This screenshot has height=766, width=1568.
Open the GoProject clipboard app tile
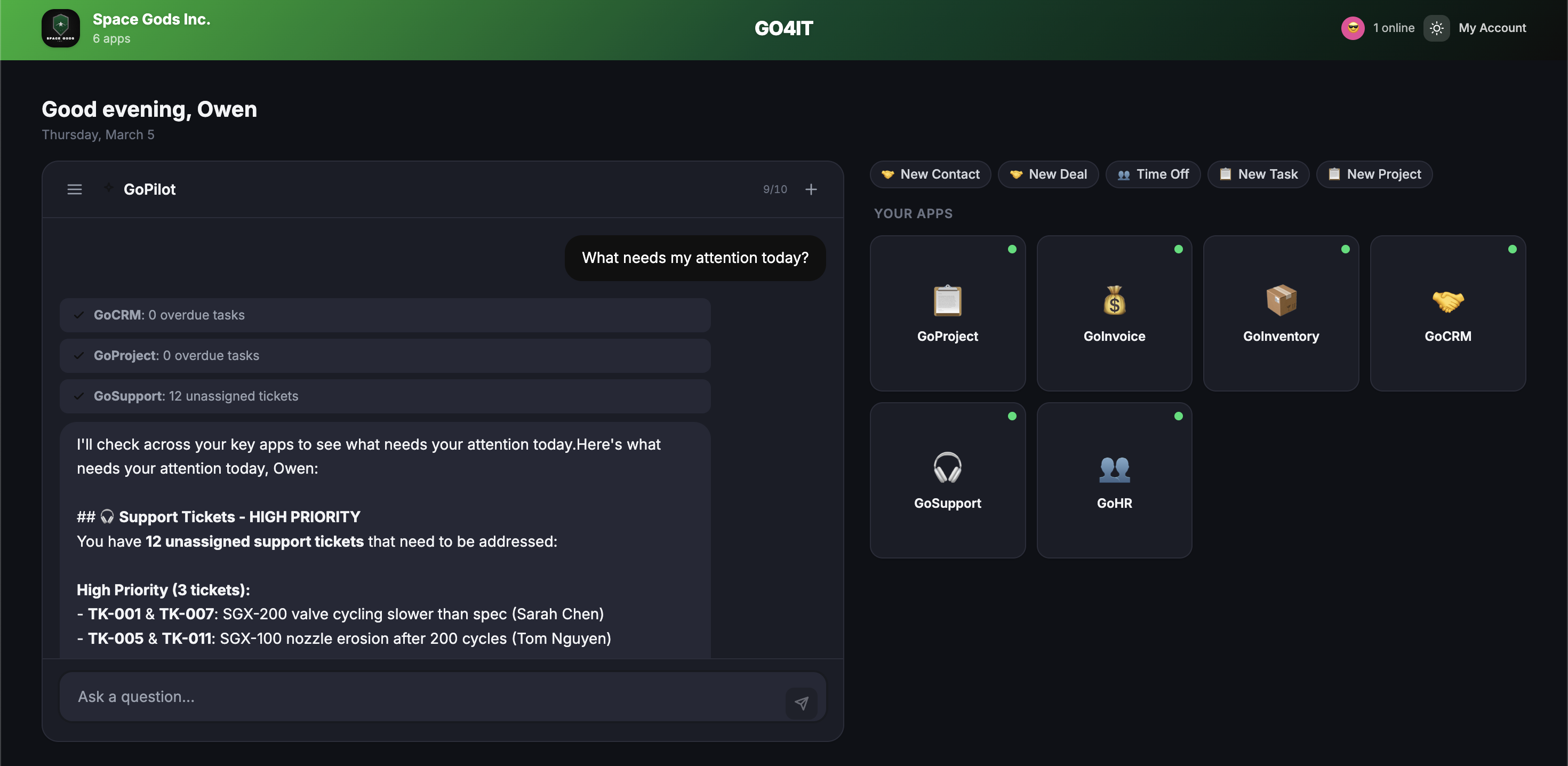[947, 313]
